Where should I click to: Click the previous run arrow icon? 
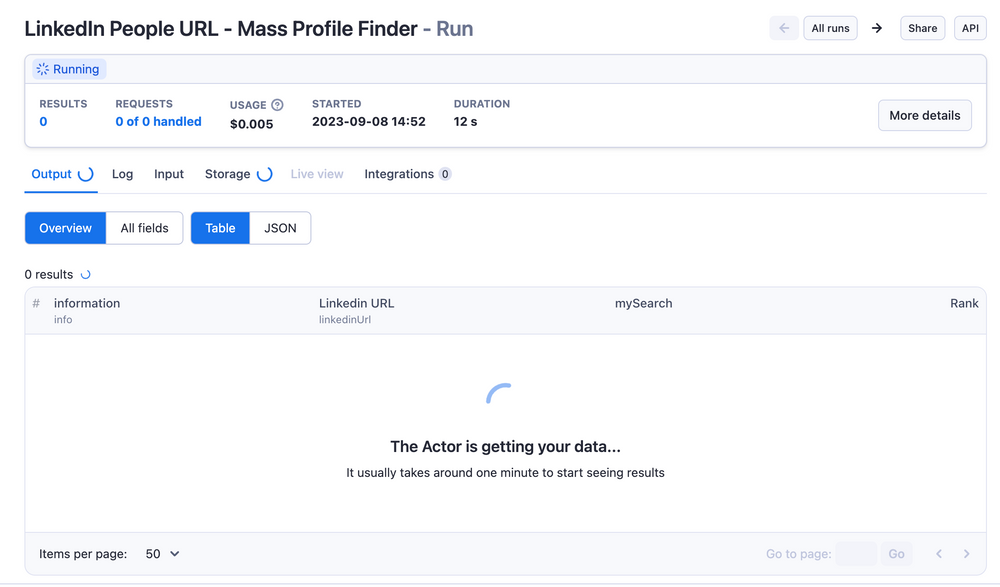pos(784,28)
